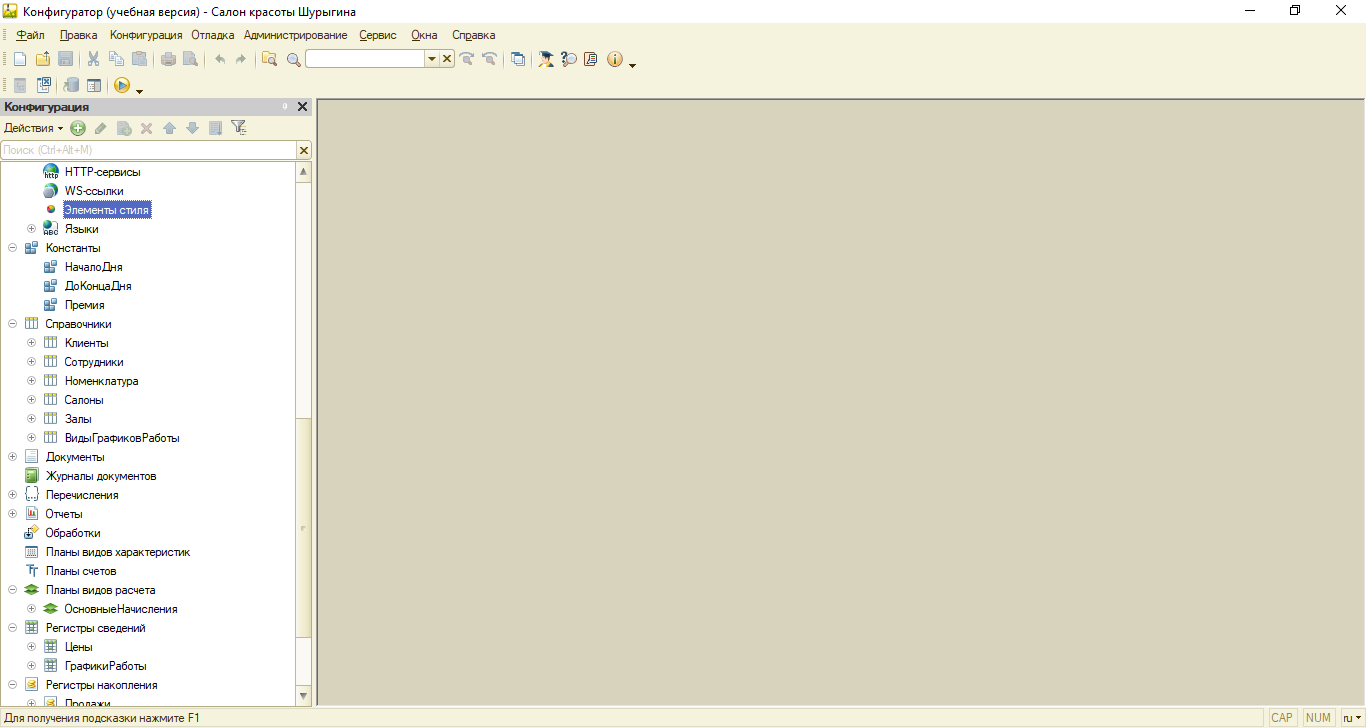This screenshot has width=1366, height=728.
Task: Clear the configuration search field with X
Action: [304, 150]
